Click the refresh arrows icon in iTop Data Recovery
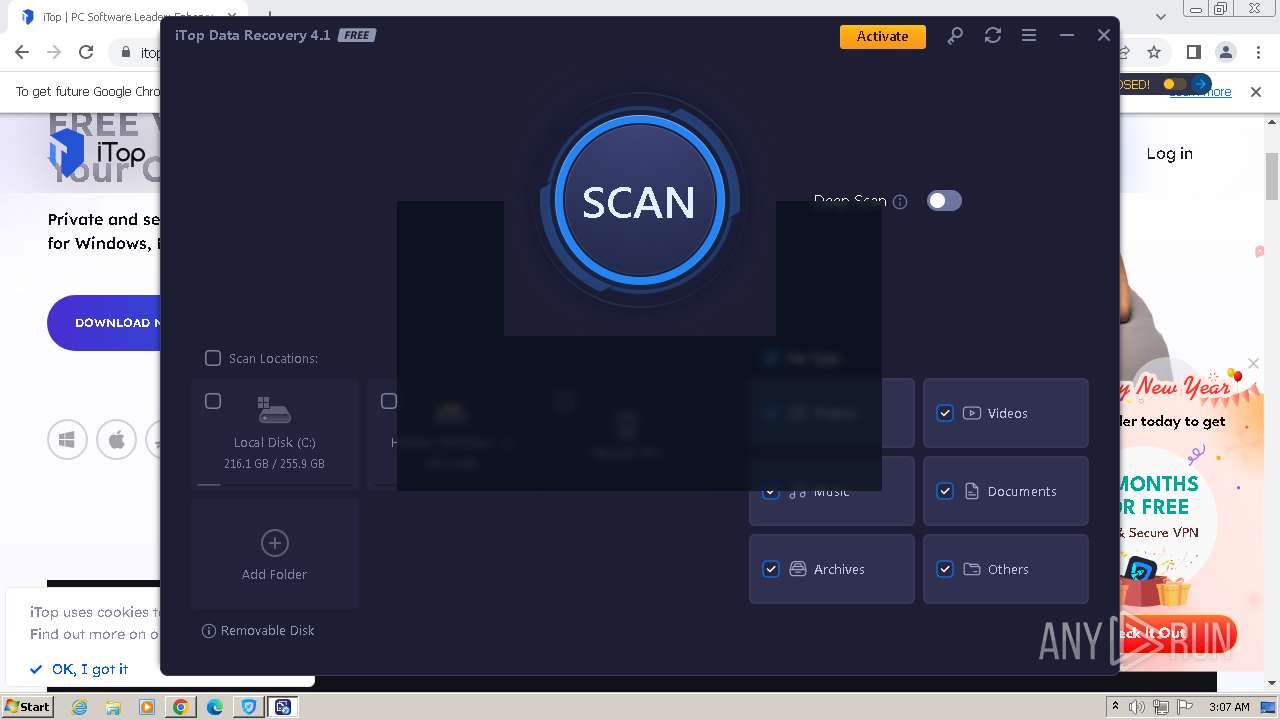1280x720 pixels. click(992, 35)
